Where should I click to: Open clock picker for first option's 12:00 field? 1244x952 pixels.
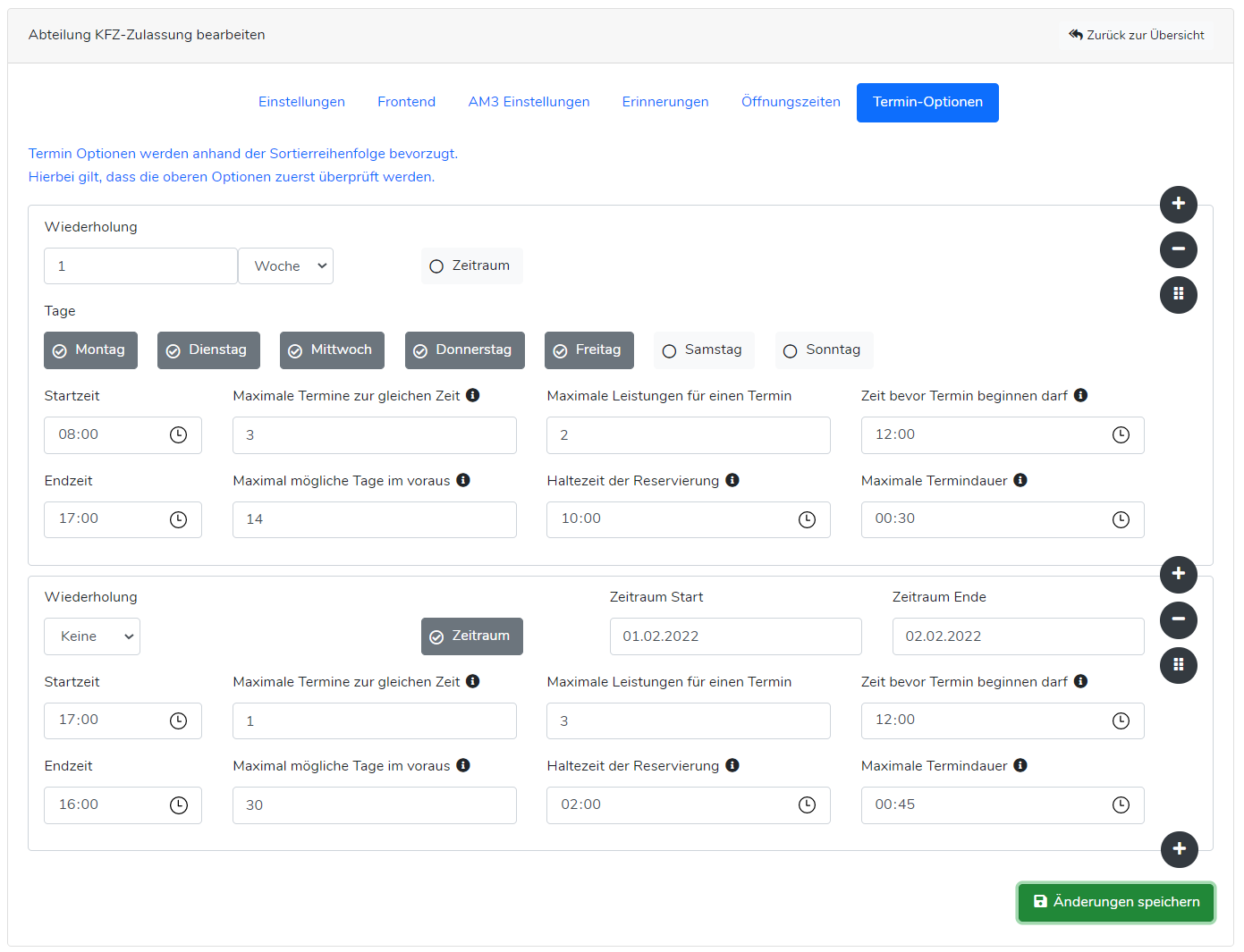coord(1121,434)
